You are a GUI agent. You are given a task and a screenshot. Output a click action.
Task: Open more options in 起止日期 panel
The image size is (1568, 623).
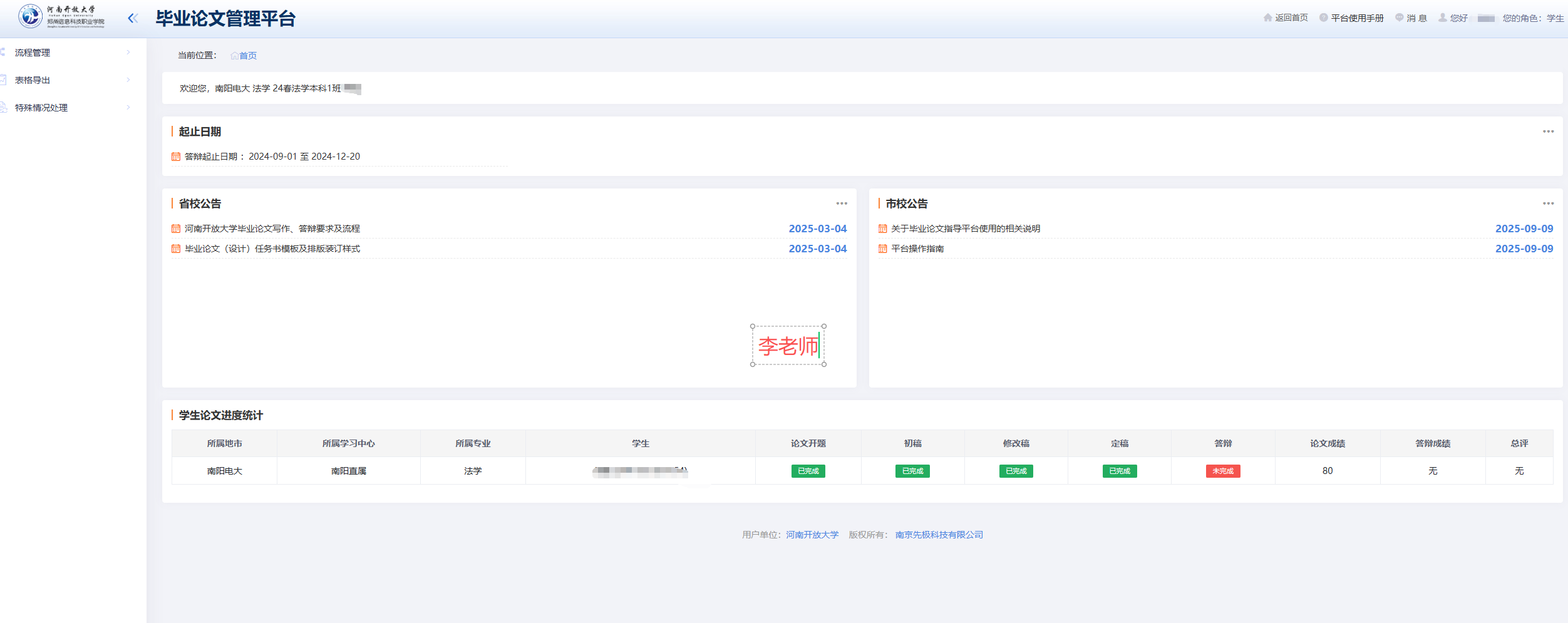point(1548,131)
